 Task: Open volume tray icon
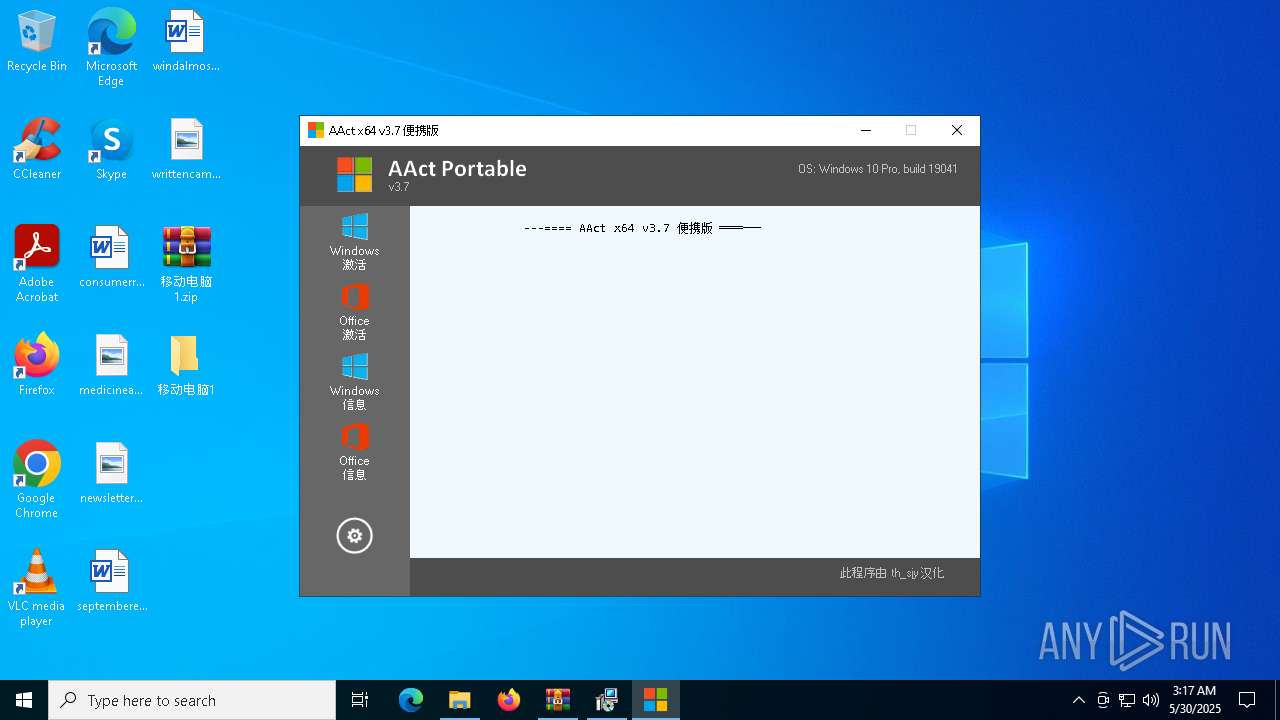click(x=1151, y=700)
